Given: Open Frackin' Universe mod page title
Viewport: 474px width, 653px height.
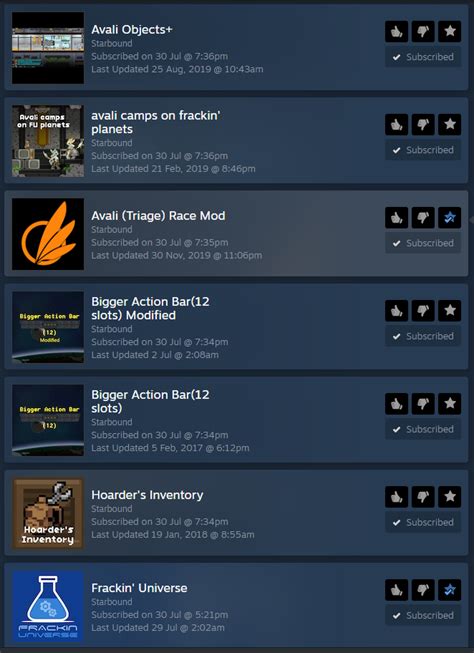Looking at the screenshot, I should pyautogui.click(x=139, y=588).
